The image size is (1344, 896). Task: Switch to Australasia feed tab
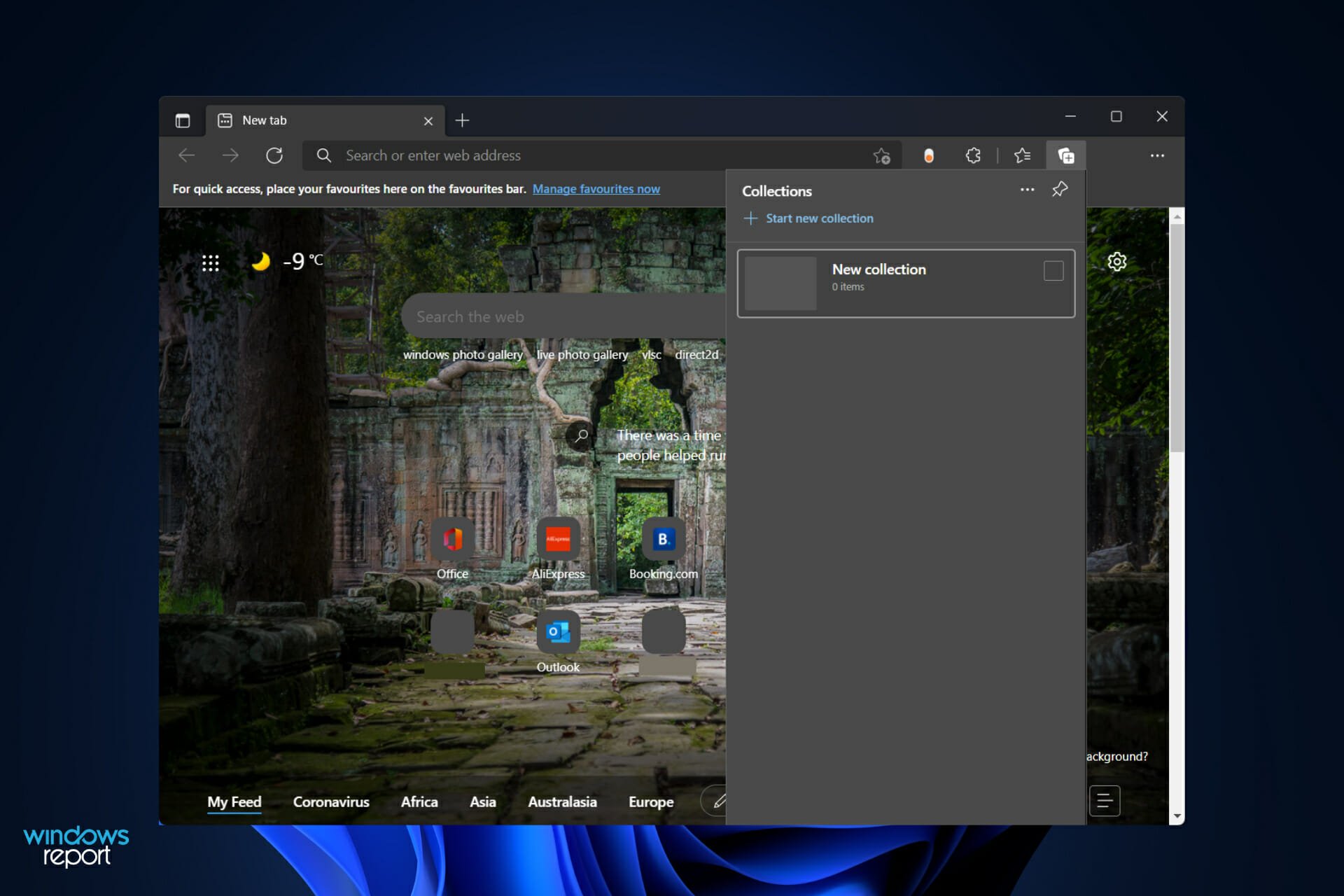(562, 802)
